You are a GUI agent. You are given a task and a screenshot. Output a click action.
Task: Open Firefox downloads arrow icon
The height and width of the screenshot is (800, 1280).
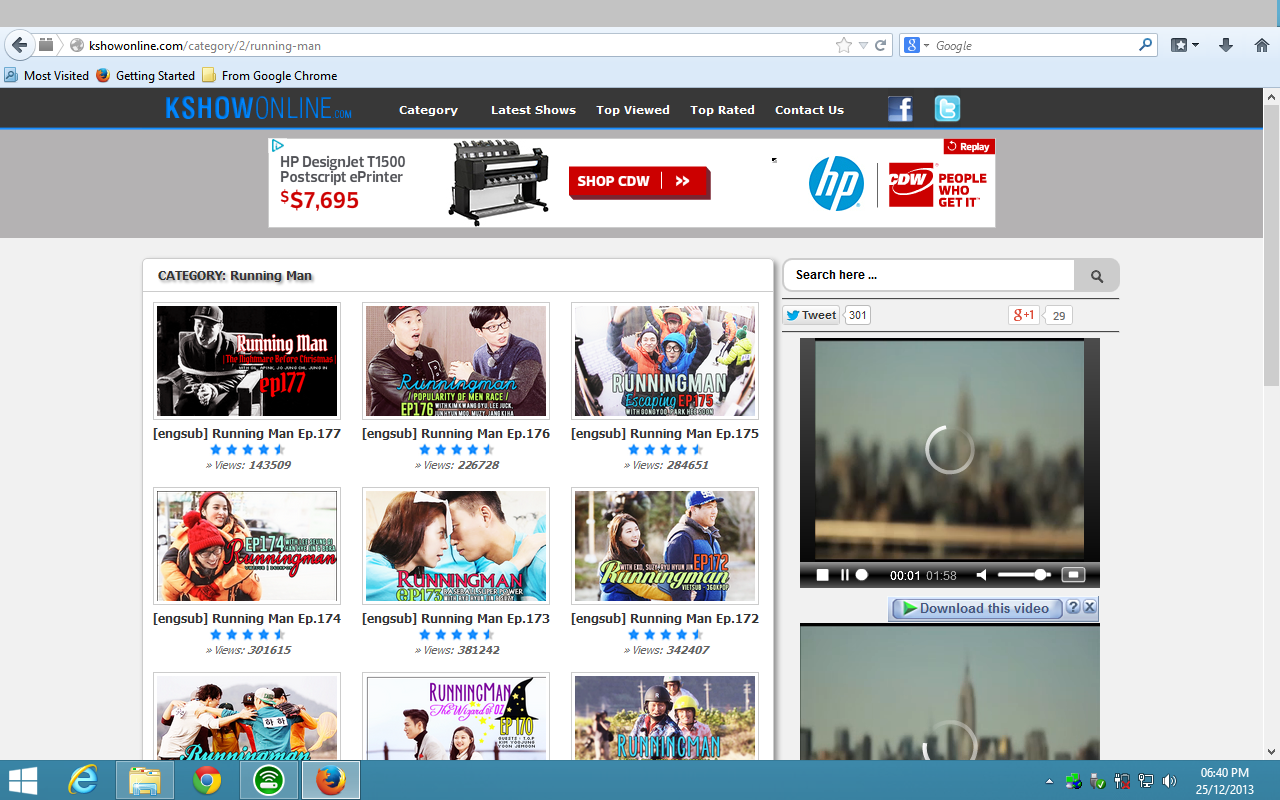pos(1226,45)
